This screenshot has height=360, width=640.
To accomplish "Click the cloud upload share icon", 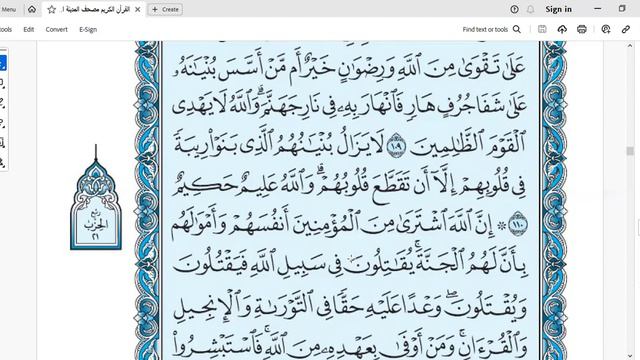I will coord(562,29).
